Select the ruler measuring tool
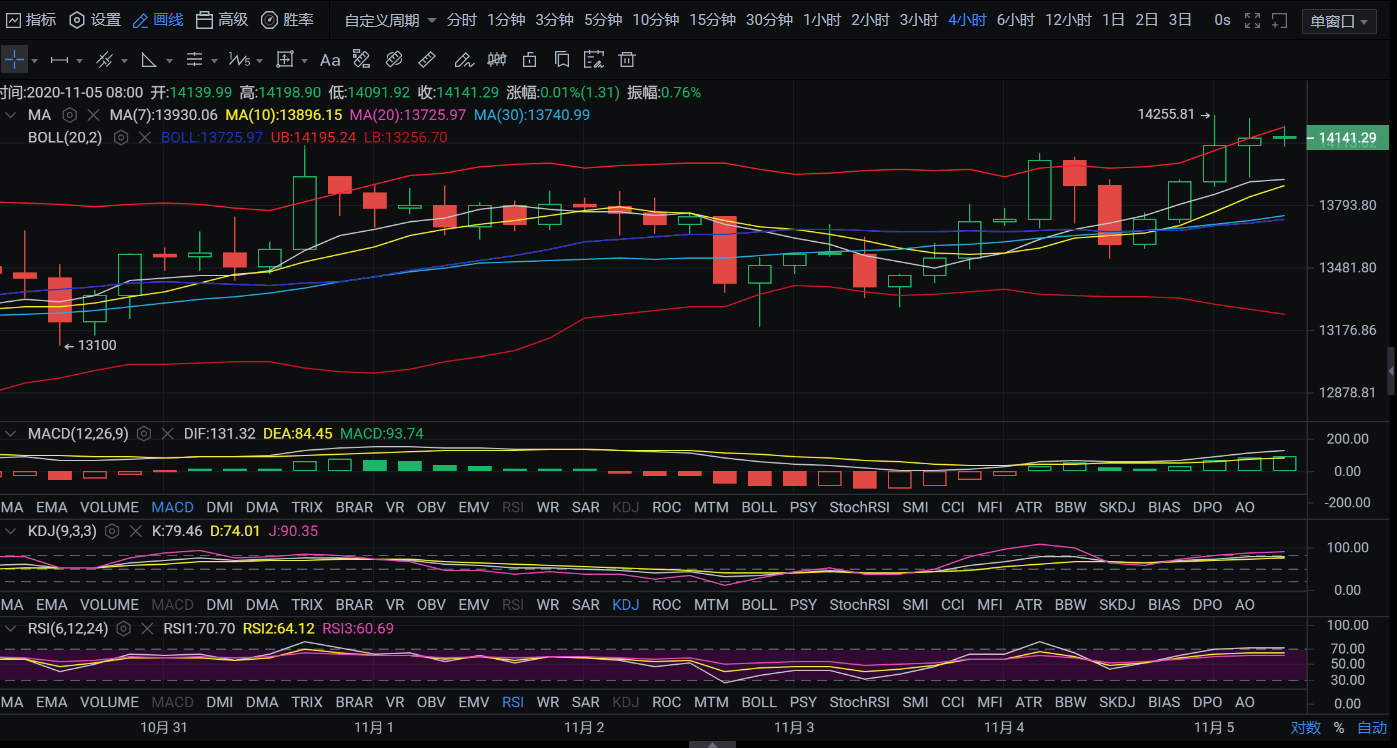Image resolution: width=1397 pixels, height=748 pixels. (426, 60)
